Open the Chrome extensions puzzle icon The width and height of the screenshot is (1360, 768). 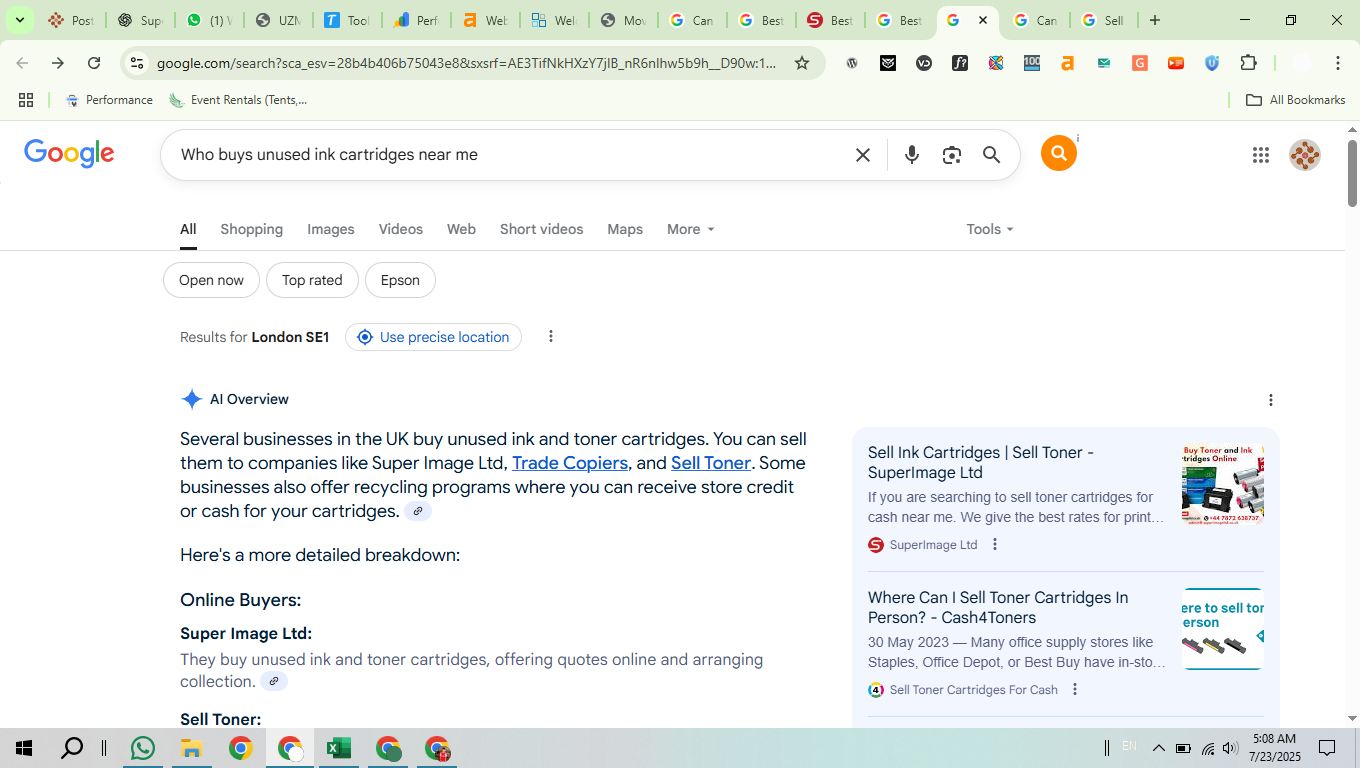click(1248, 63)
